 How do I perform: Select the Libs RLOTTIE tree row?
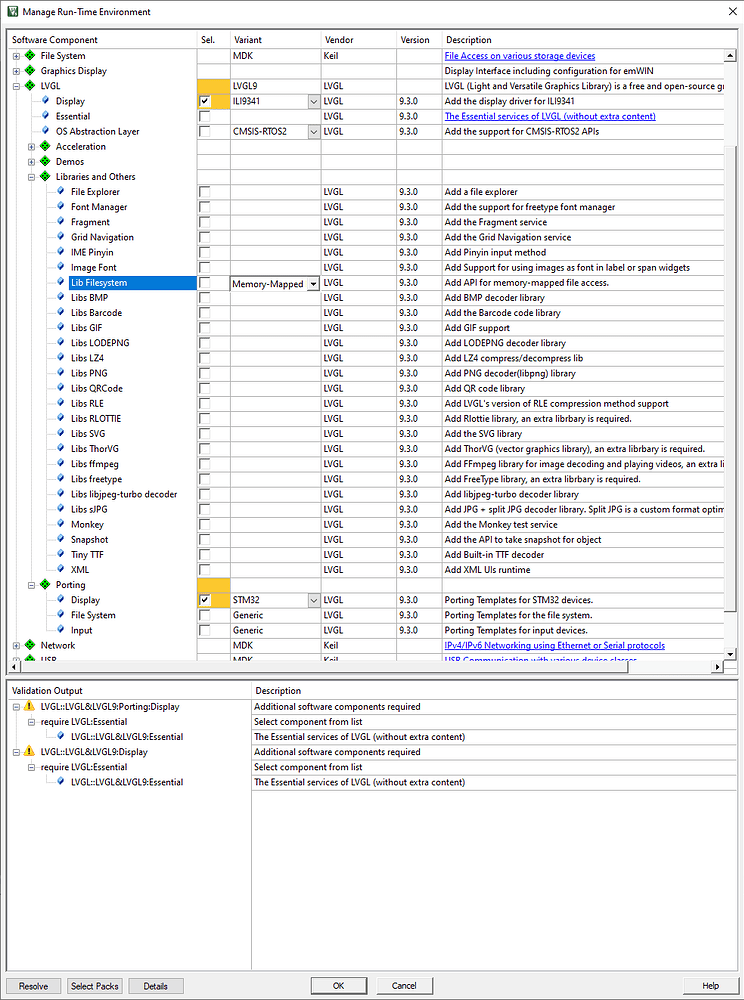(96, 418)
